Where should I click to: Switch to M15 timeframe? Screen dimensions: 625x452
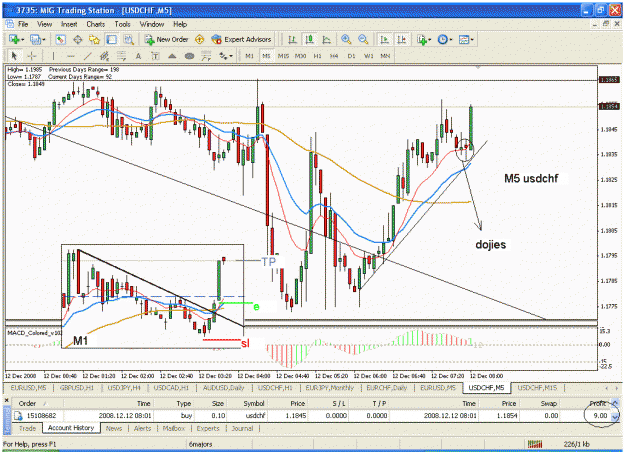coord(283,56)
